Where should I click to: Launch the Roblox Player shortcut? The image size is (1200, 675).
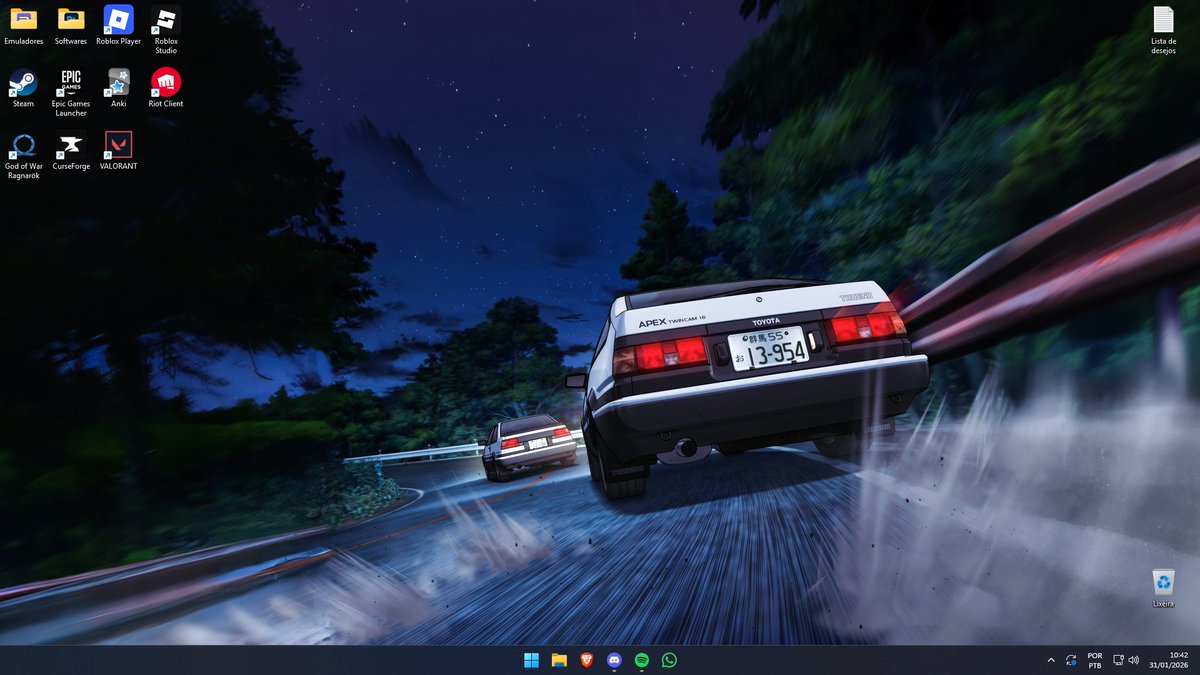click(118, 25)
